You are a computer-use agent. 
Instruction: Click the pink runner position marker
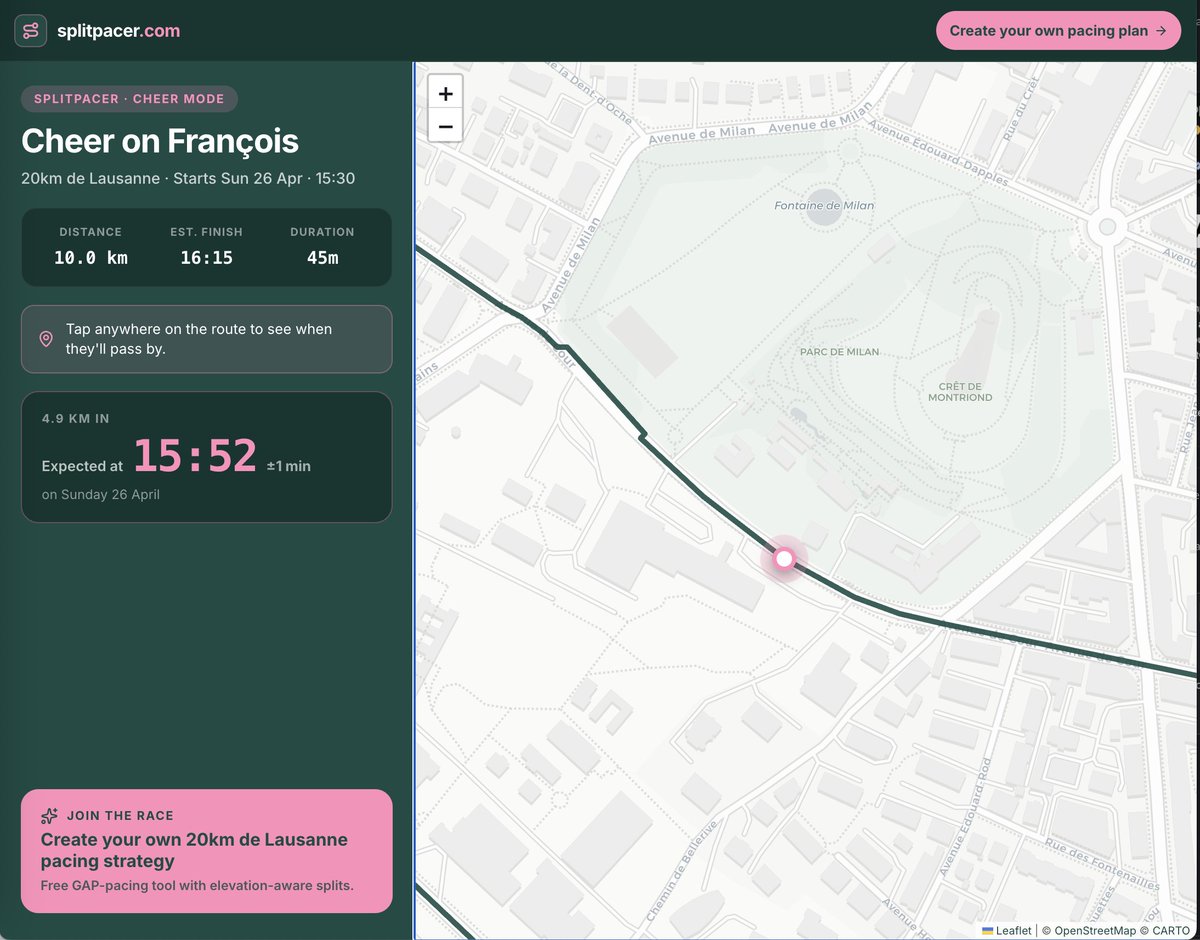click(x=785, y=558)
